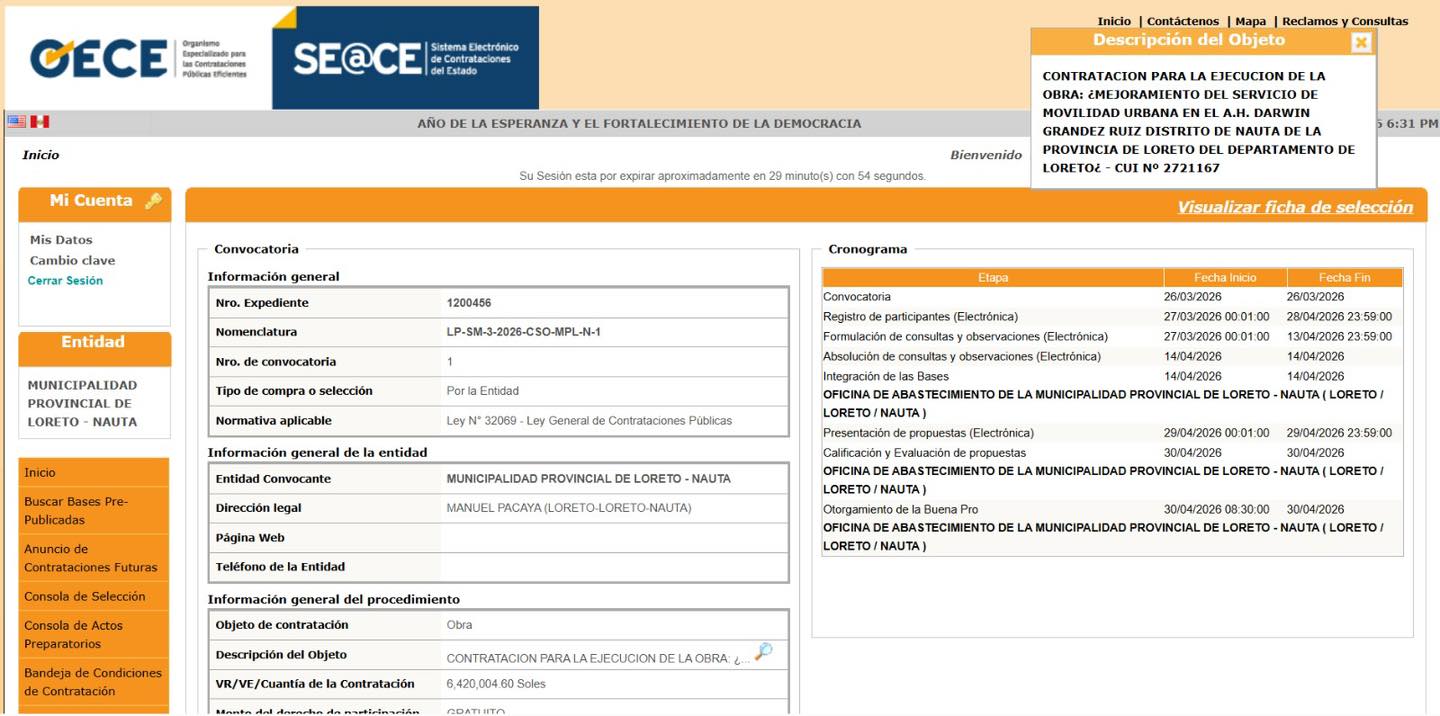The image size is (1440, 716).
Task: Click the Convocatoria row in Cronograma
Action: [1112, 297]
